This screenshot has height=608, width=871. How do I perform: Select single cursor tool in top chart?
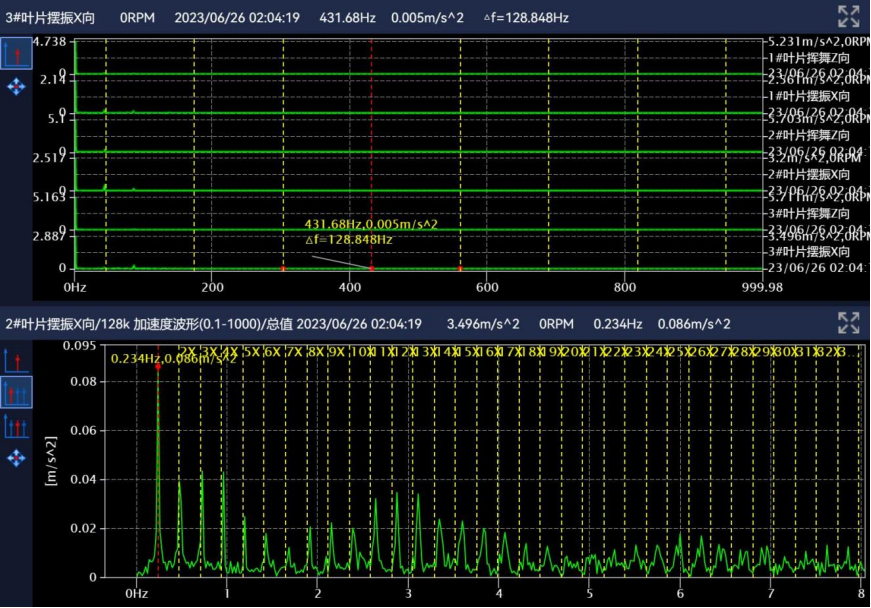16,54
